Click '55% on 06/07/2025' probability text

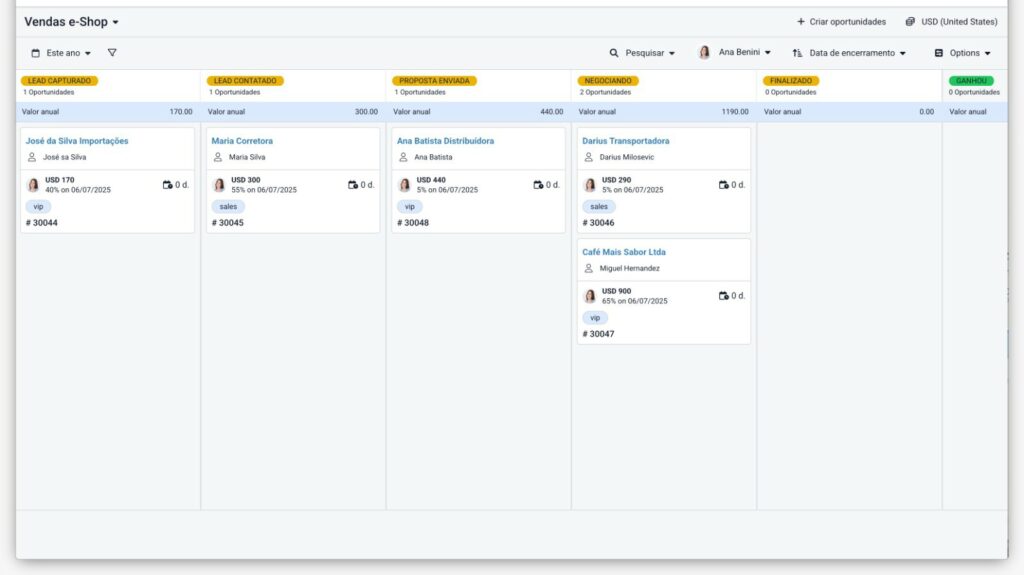coord(264,190)
